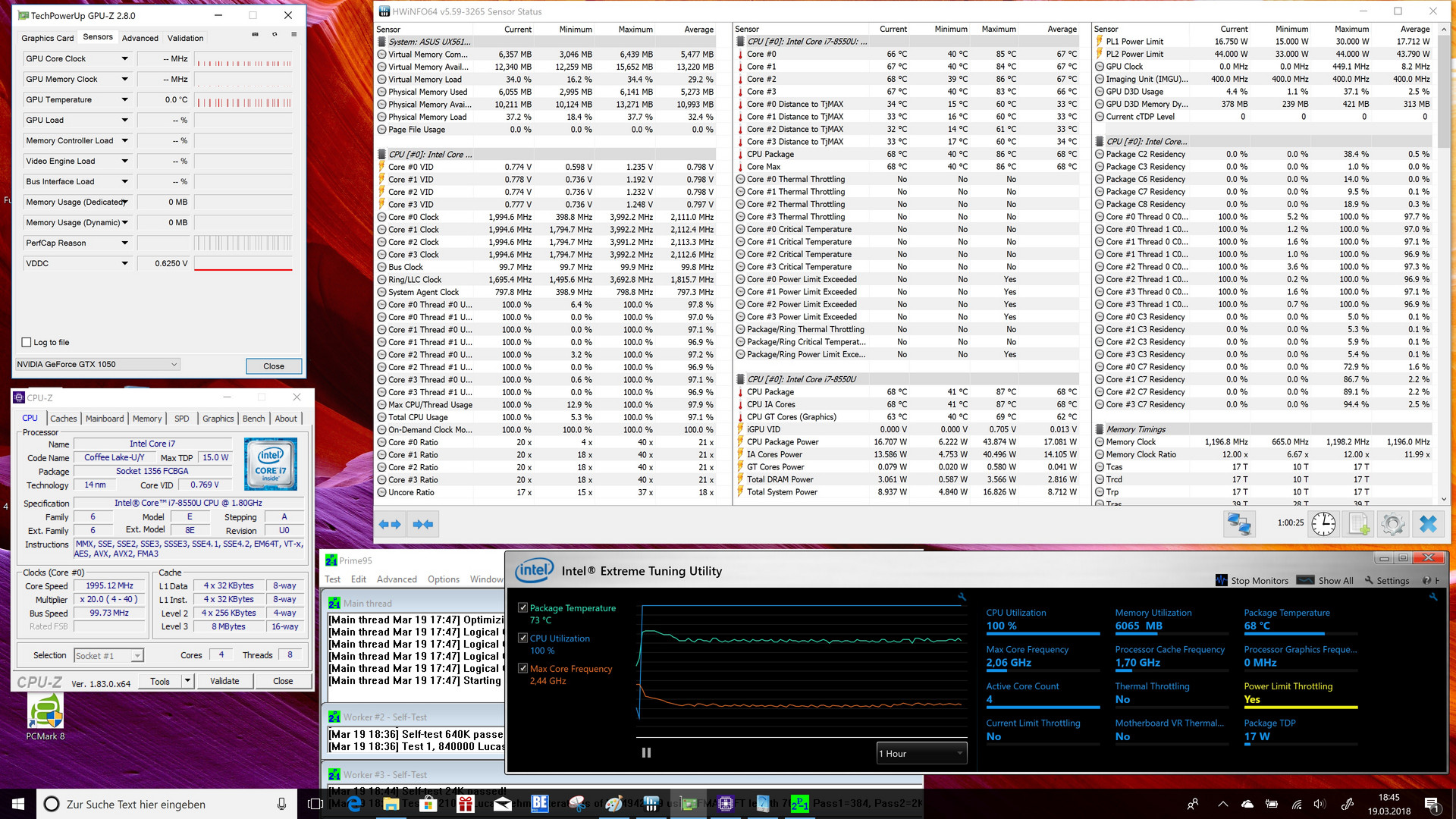Click HWiNFO network computers icon

1239,523
